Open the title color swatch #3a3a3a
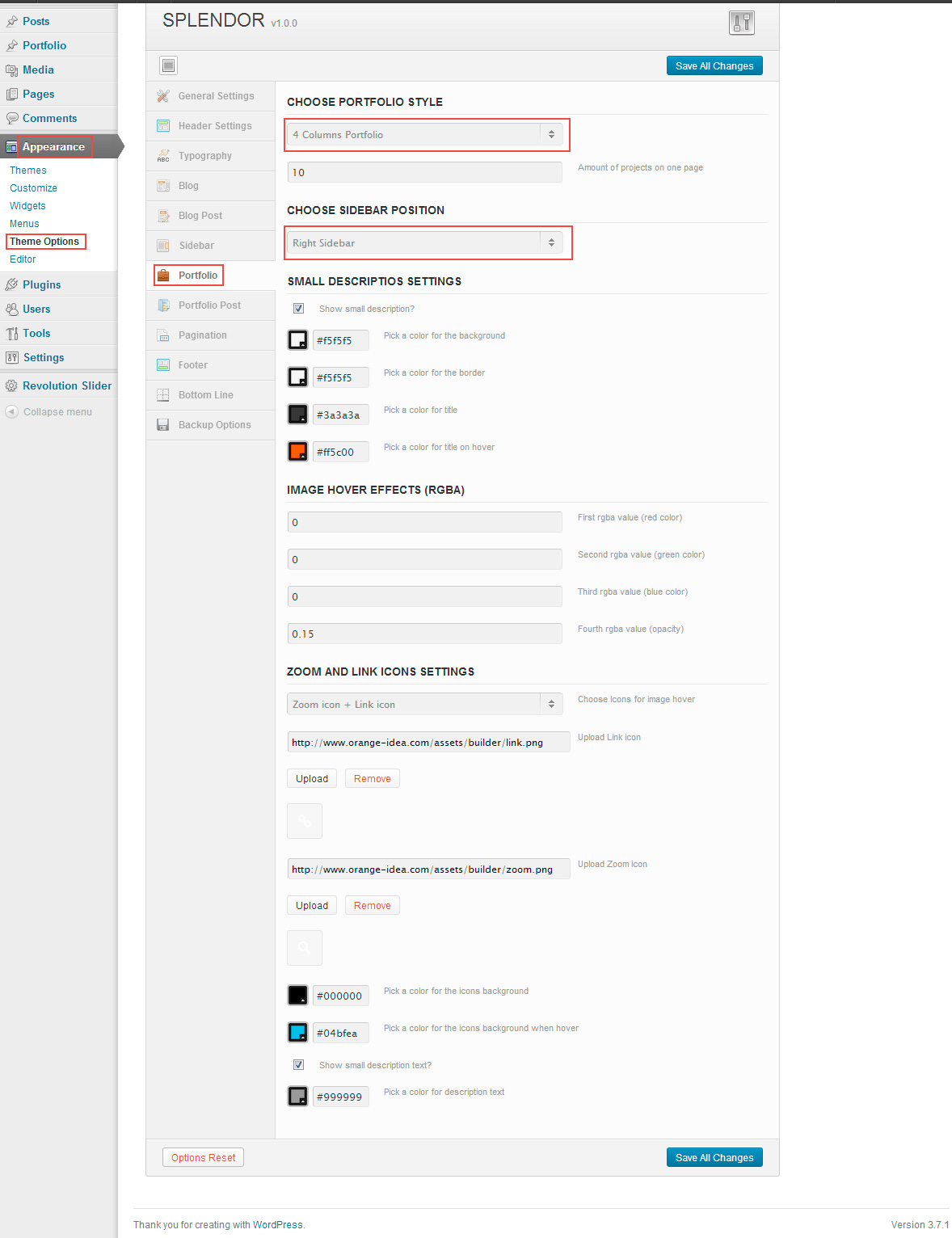952x1238 pixels. pyautogui.click(x=298, y=415)
